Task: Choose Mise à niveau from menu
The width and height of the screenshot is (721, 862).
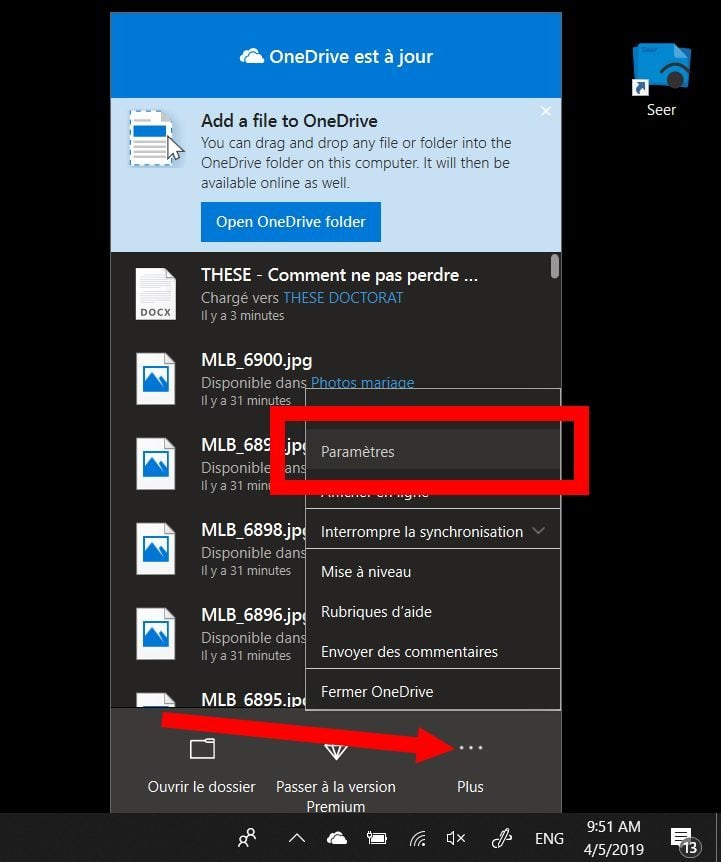Action: (432, 572)
